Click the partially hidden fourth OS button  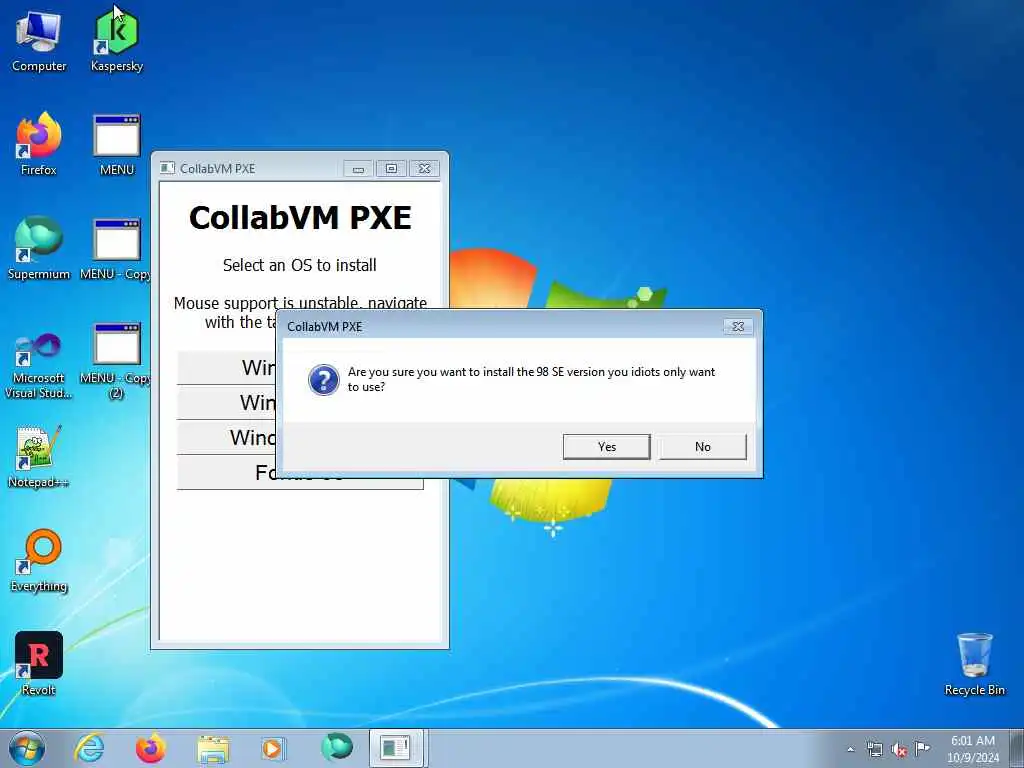(226, 472)
